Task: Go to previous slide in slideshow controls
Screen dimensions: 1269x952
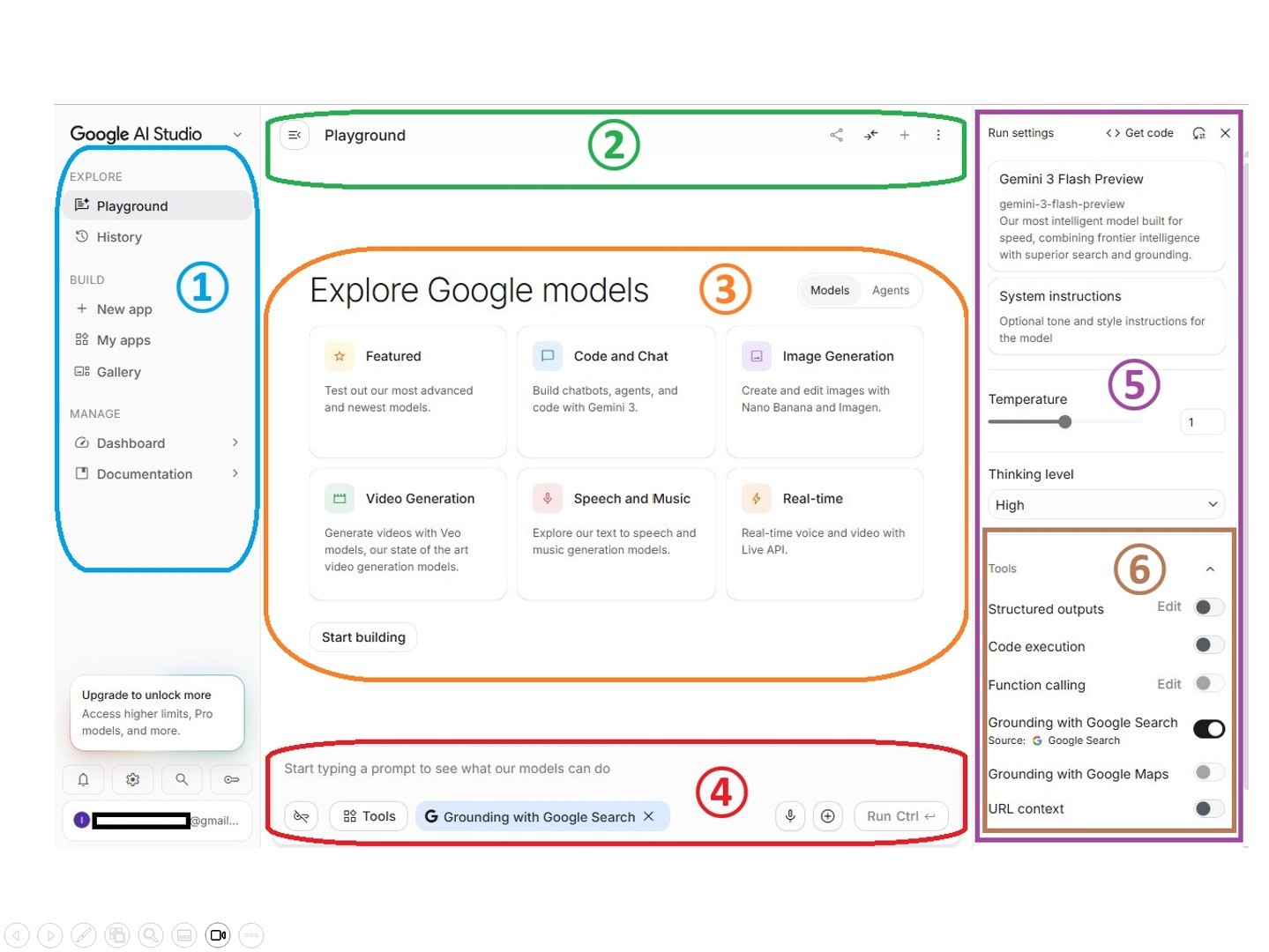Action: 17,934
